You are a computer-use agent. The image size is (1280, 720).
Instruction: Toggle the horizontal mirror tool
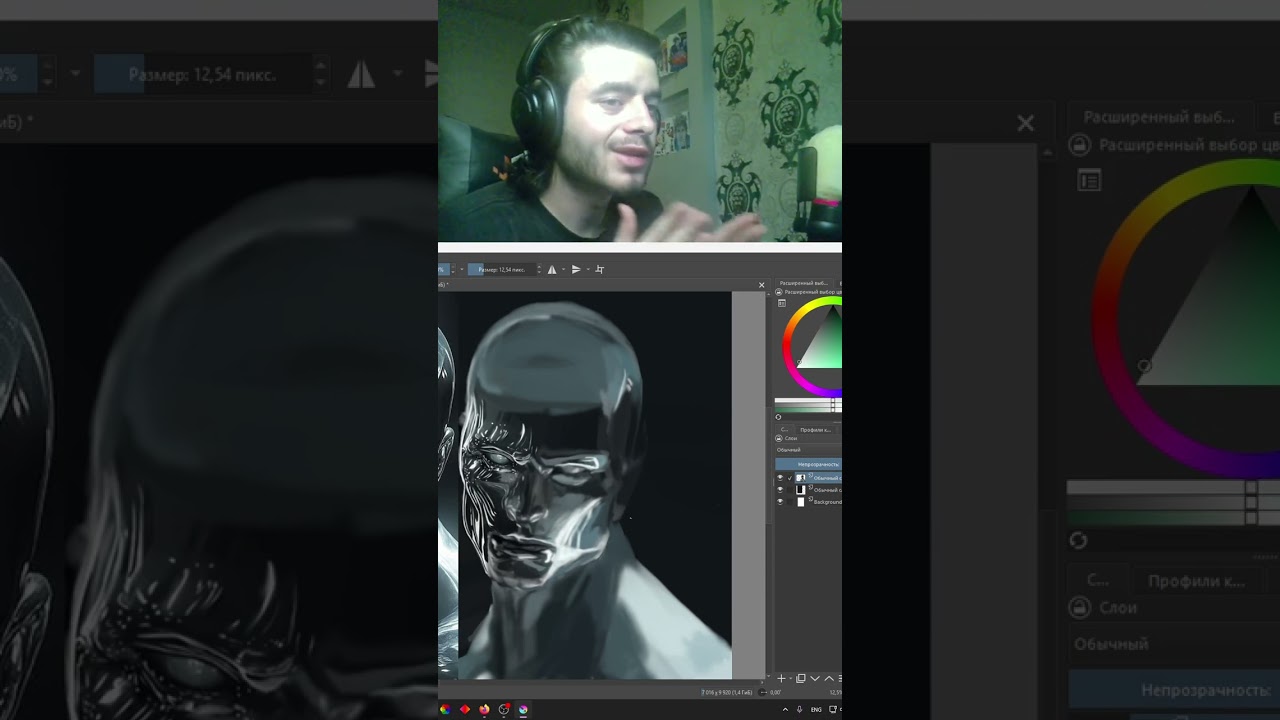coord(552,269)
